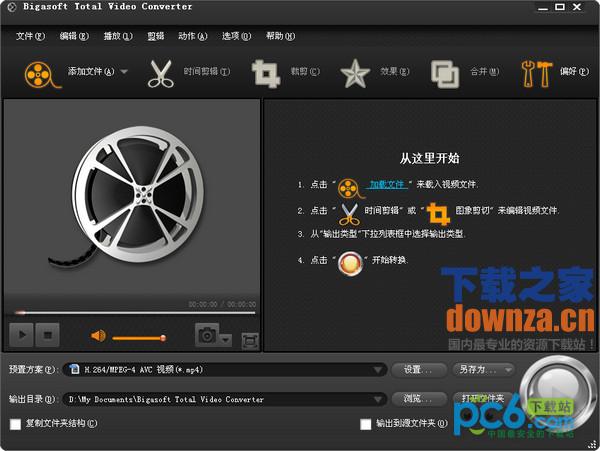Play the preview video
The image size is (600, 451).
[22, 335]
